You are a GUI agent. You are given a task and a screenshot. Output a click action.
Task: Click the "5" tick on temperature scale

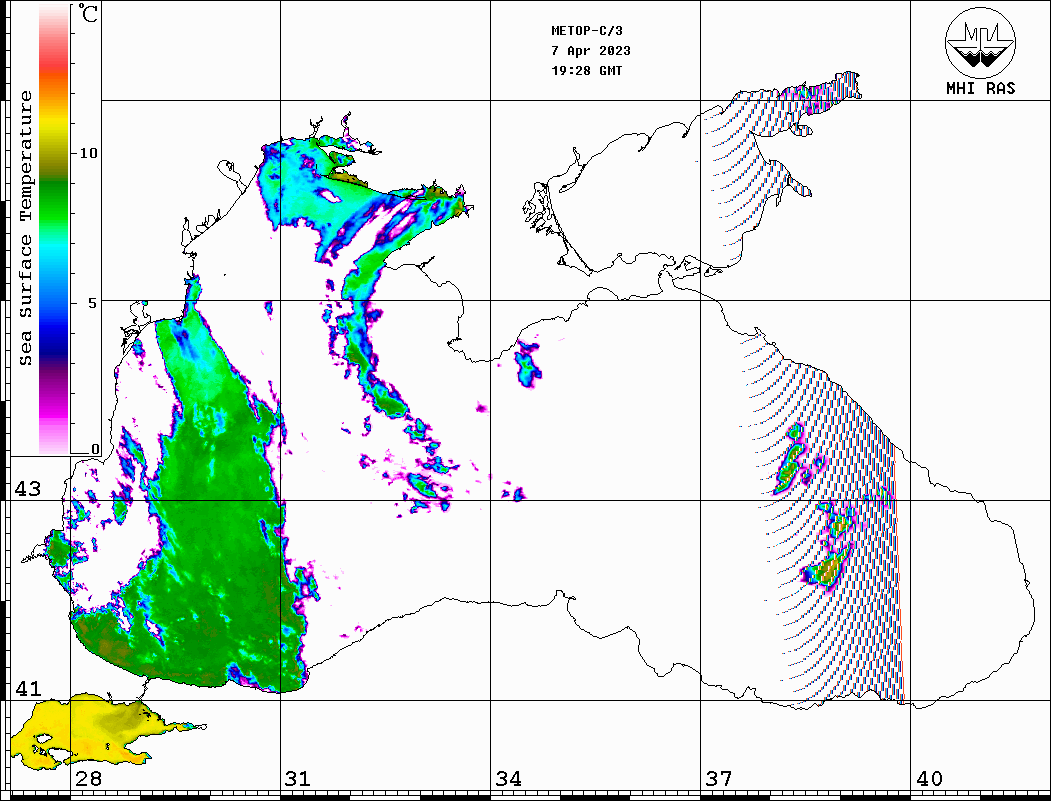[93, 303]
